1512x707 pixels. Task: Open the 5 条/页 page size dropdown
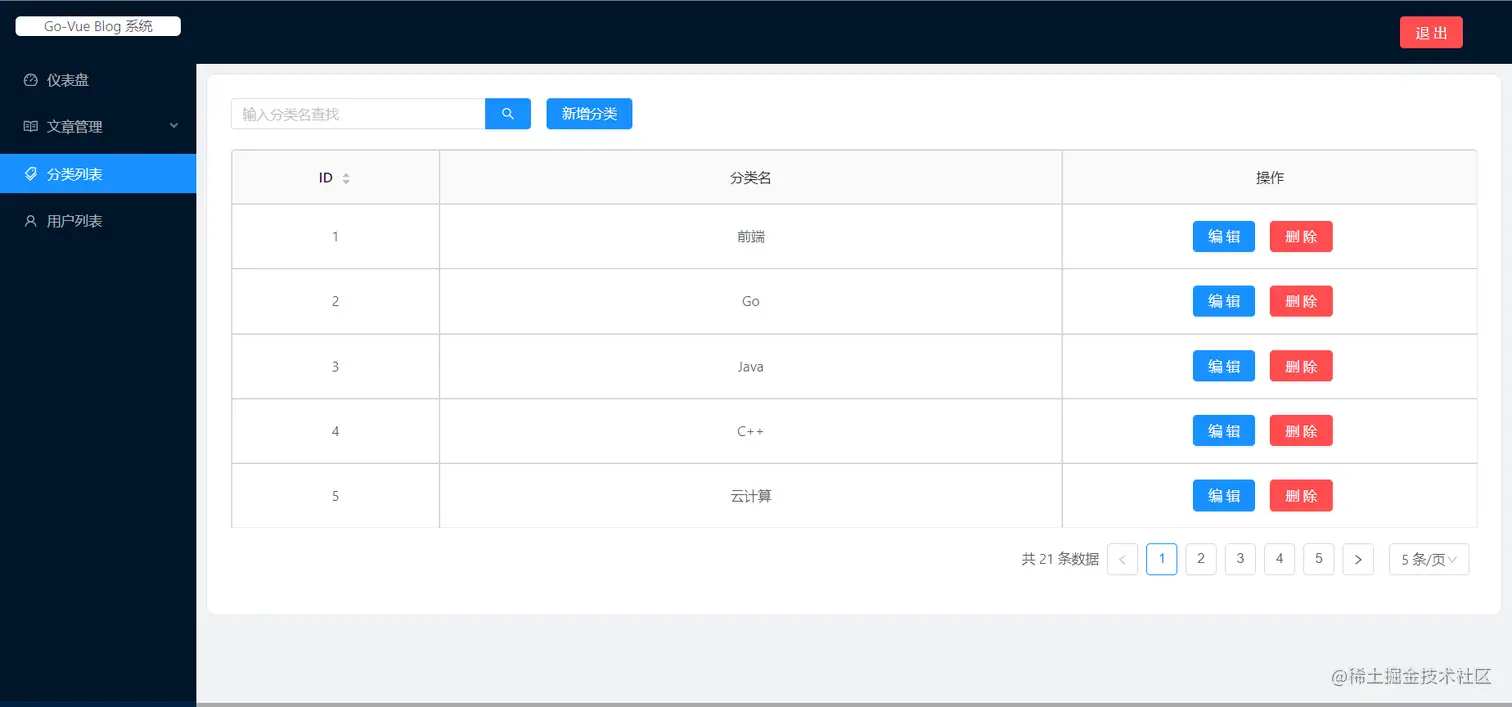[1429, 560]
